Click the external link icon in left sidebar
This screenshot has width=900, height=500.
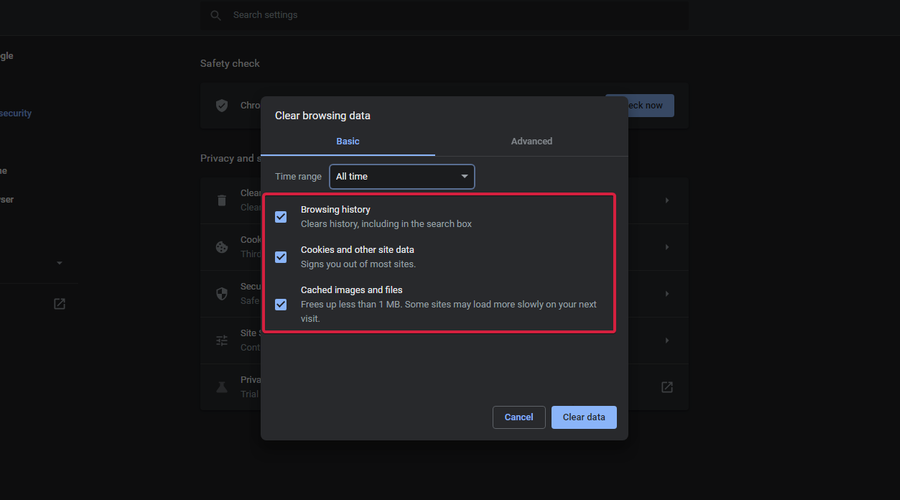(60, 304)
